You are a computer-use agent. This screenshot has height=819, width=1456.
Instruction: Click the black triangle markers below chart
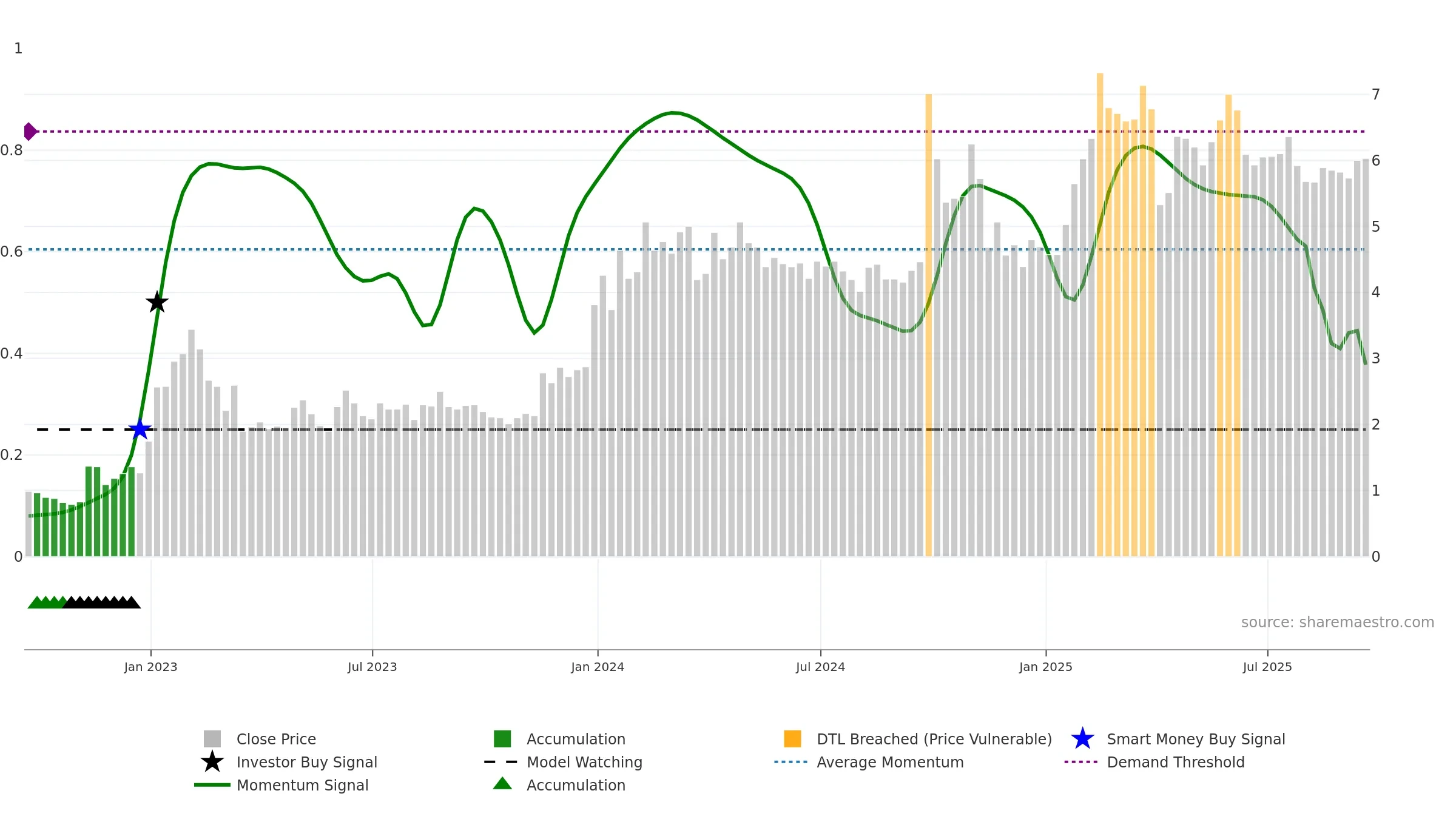click(102, 602)
